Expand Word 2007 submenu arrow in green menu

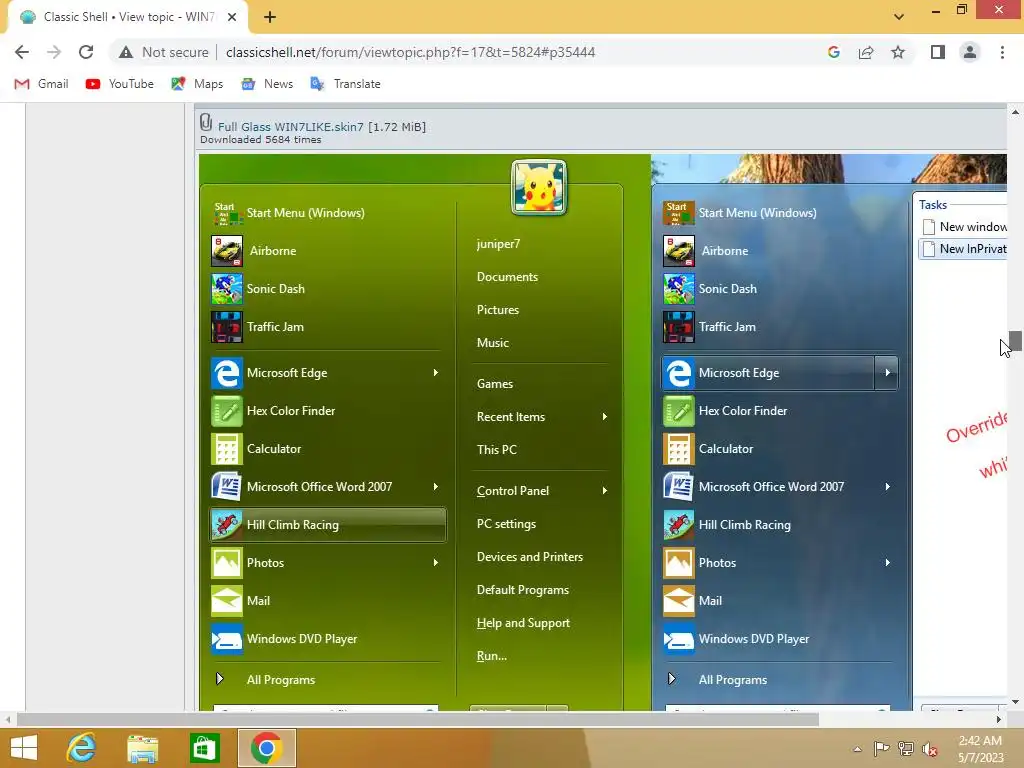[x=436, y=487]
